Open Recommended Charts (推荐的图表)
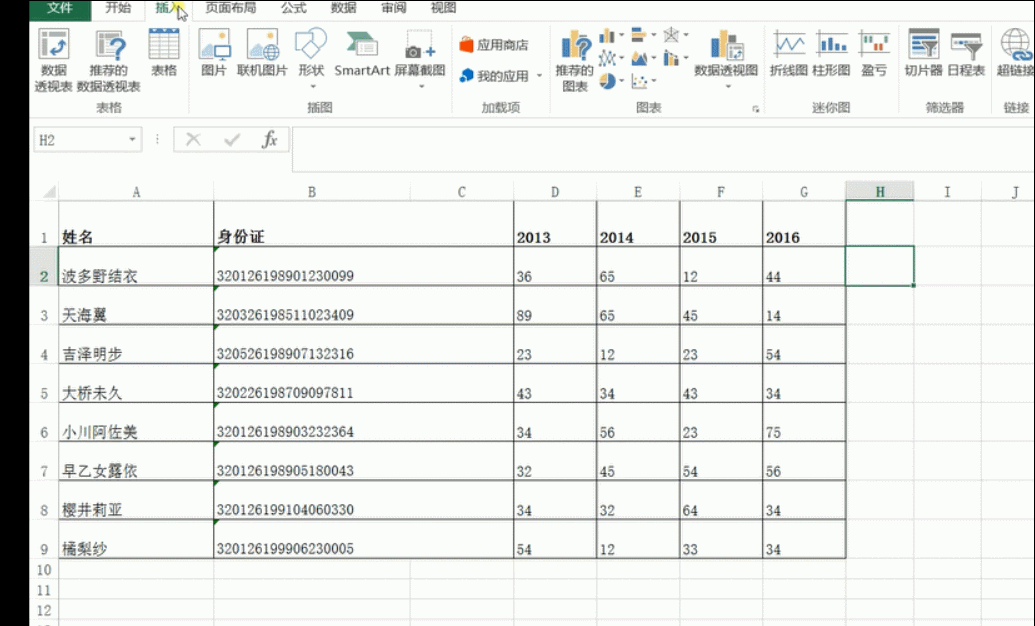 (x=575, y=60)
